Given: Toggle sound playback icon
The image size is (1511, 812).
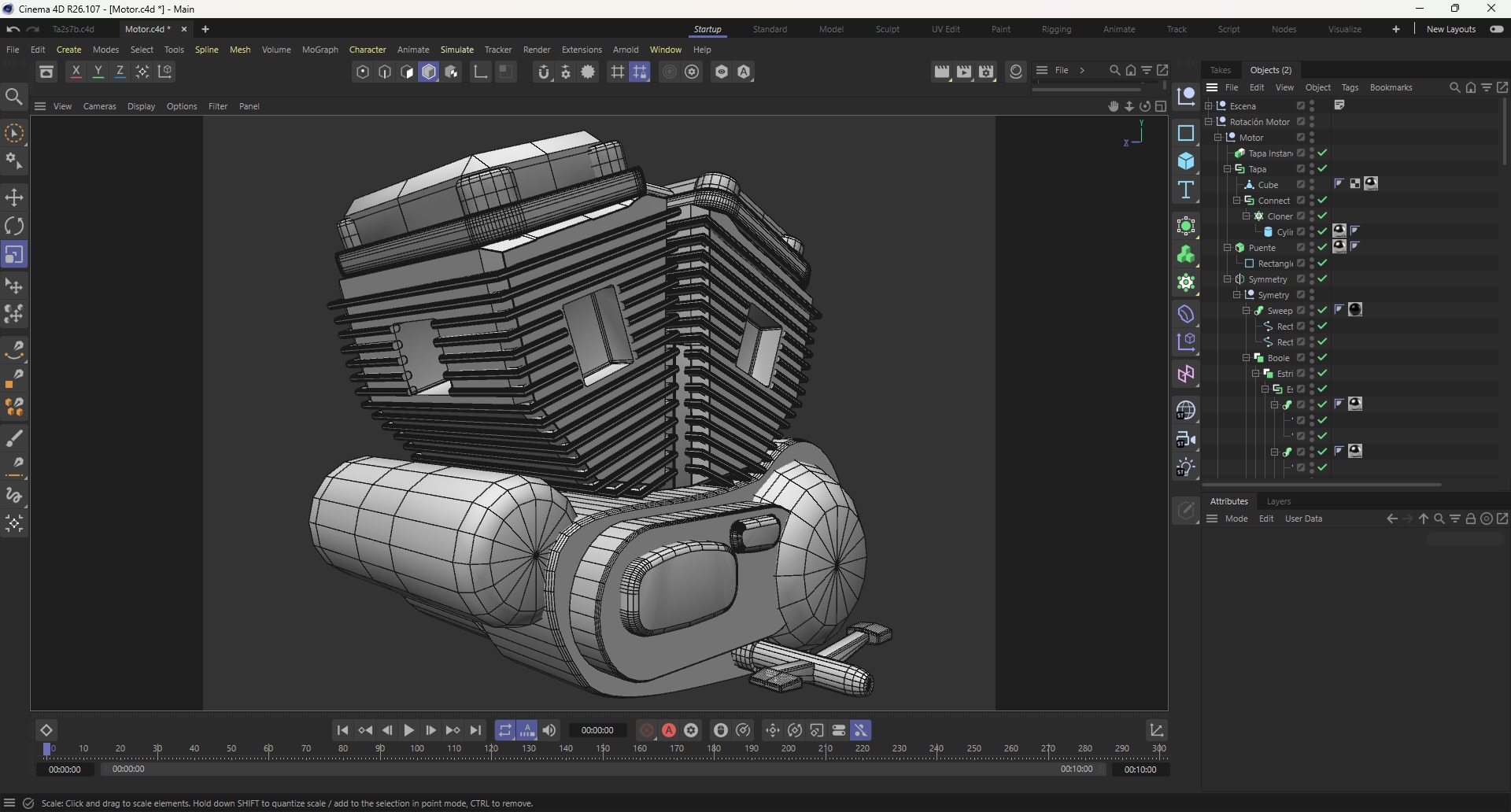Looking at the screenshot, I should point(549,731).
